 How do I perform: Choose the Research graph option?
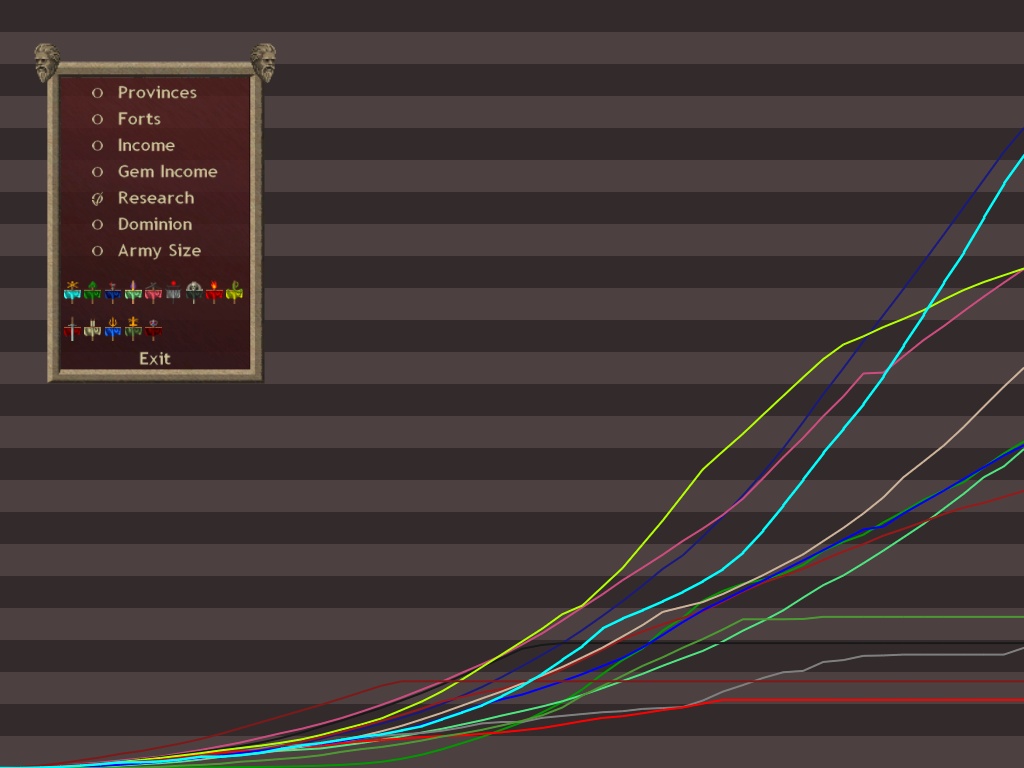tap(143, 198)
